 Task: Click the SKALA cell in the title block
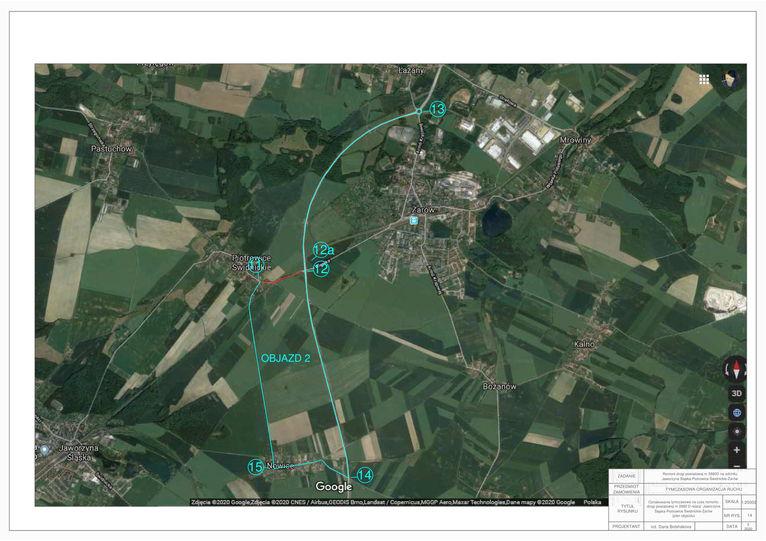(732, 501)
